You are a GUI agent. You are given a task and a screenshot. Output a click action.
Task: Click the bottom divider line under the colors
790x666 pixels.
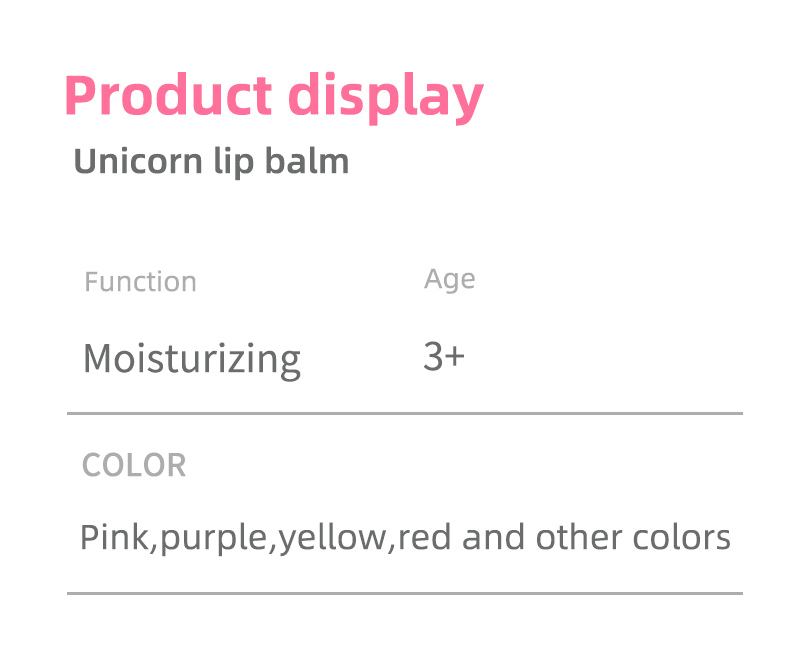coord(405,593)
